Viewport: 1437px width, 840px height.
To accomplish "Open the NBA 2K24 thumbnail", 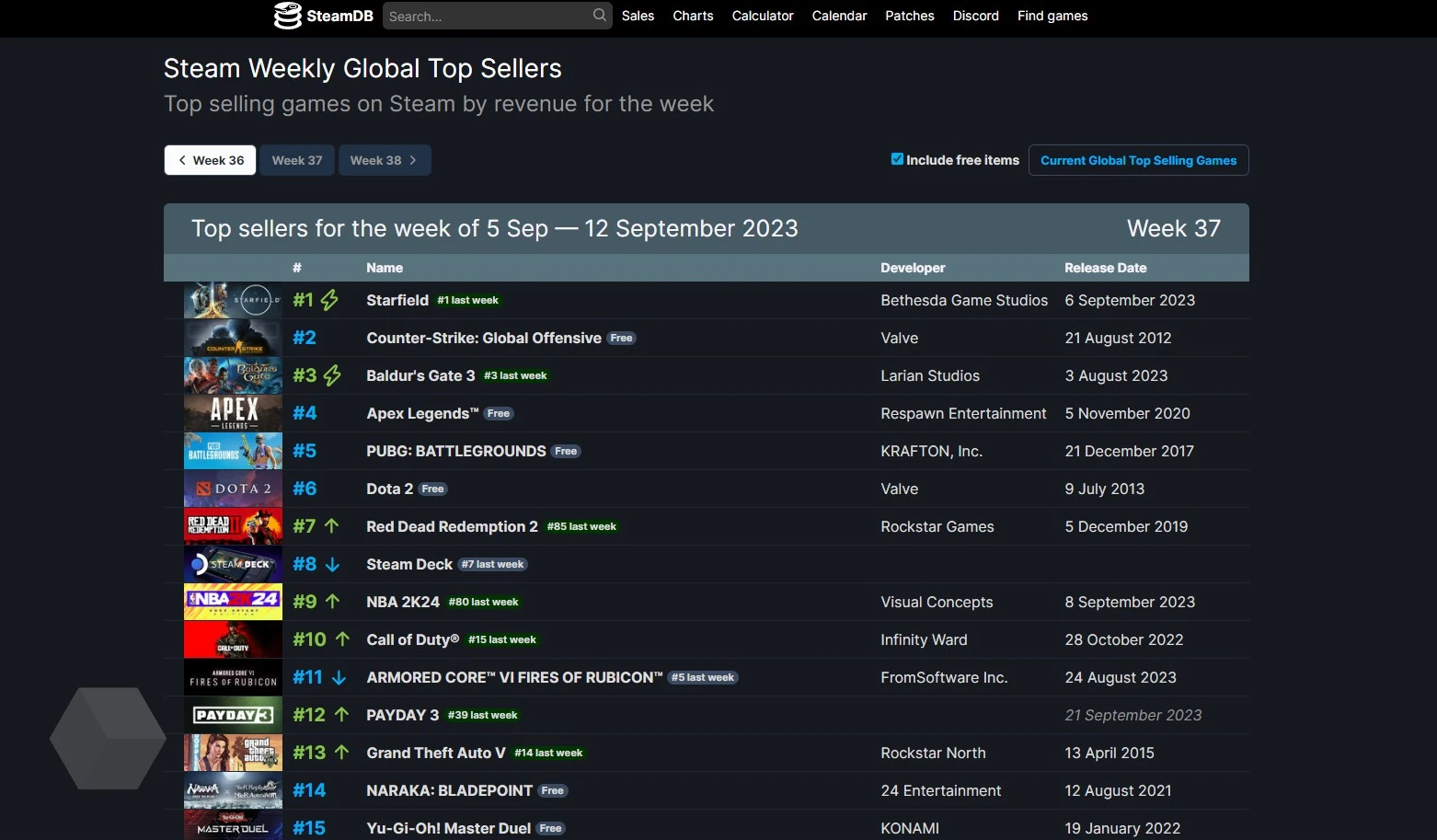I will point(233,602).
